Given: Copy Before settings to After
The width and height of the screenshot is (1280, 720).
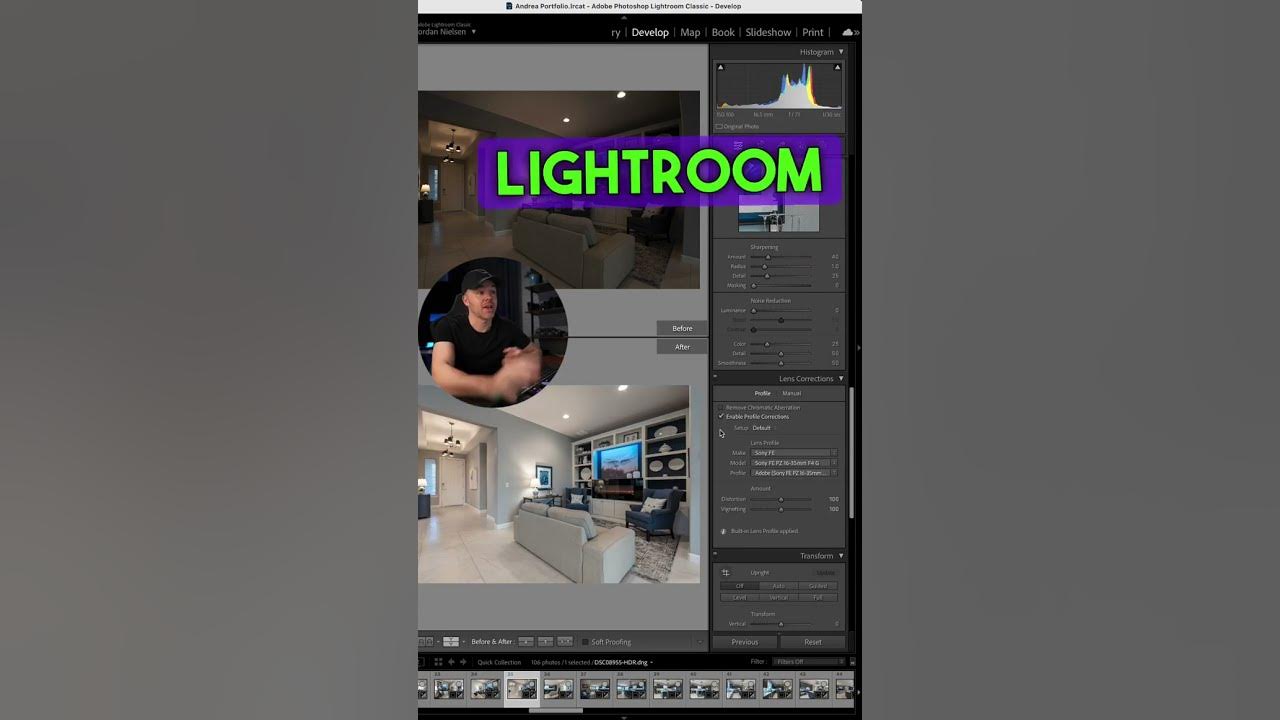Looking at the screenshot, I should [525, 641].
